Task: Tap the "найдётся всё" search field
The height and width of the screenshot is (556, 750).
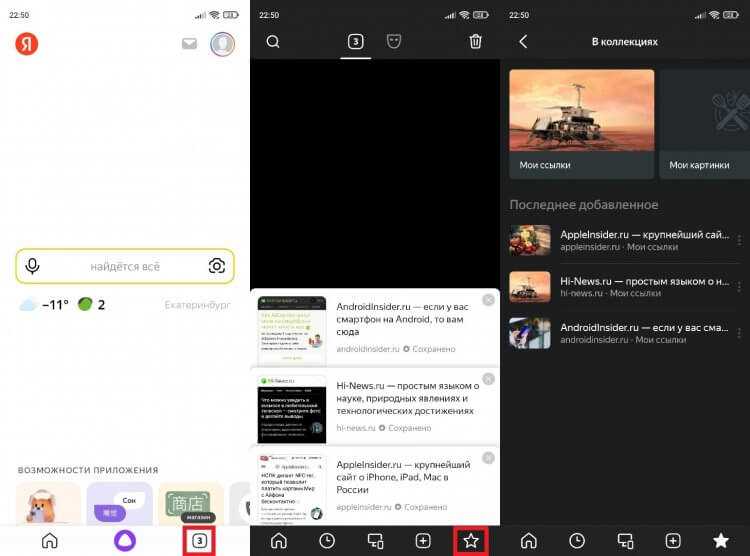Action: pos(125,266)
